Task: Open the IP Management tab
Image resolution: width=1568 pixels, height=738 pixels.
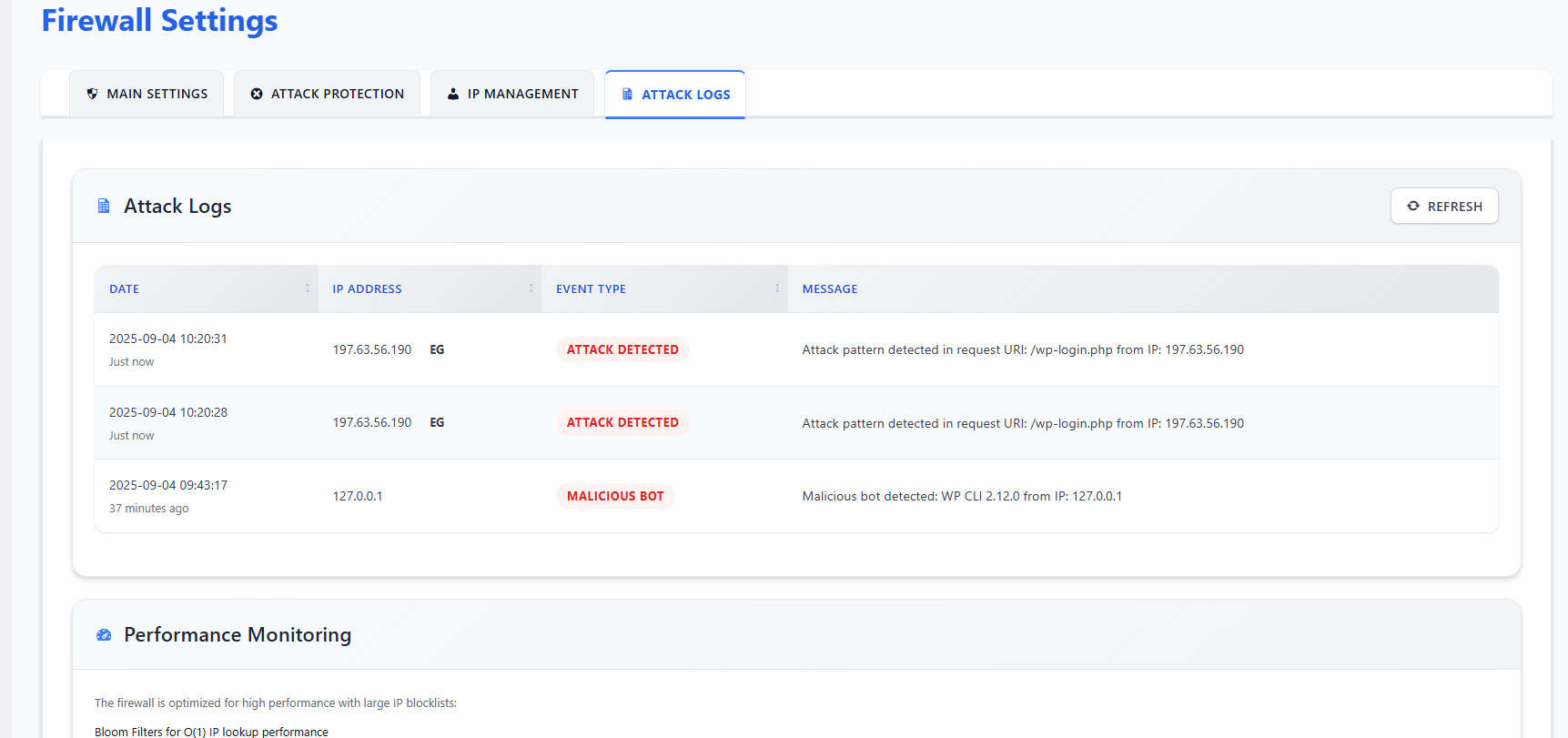Action: [x=512, y=94]
